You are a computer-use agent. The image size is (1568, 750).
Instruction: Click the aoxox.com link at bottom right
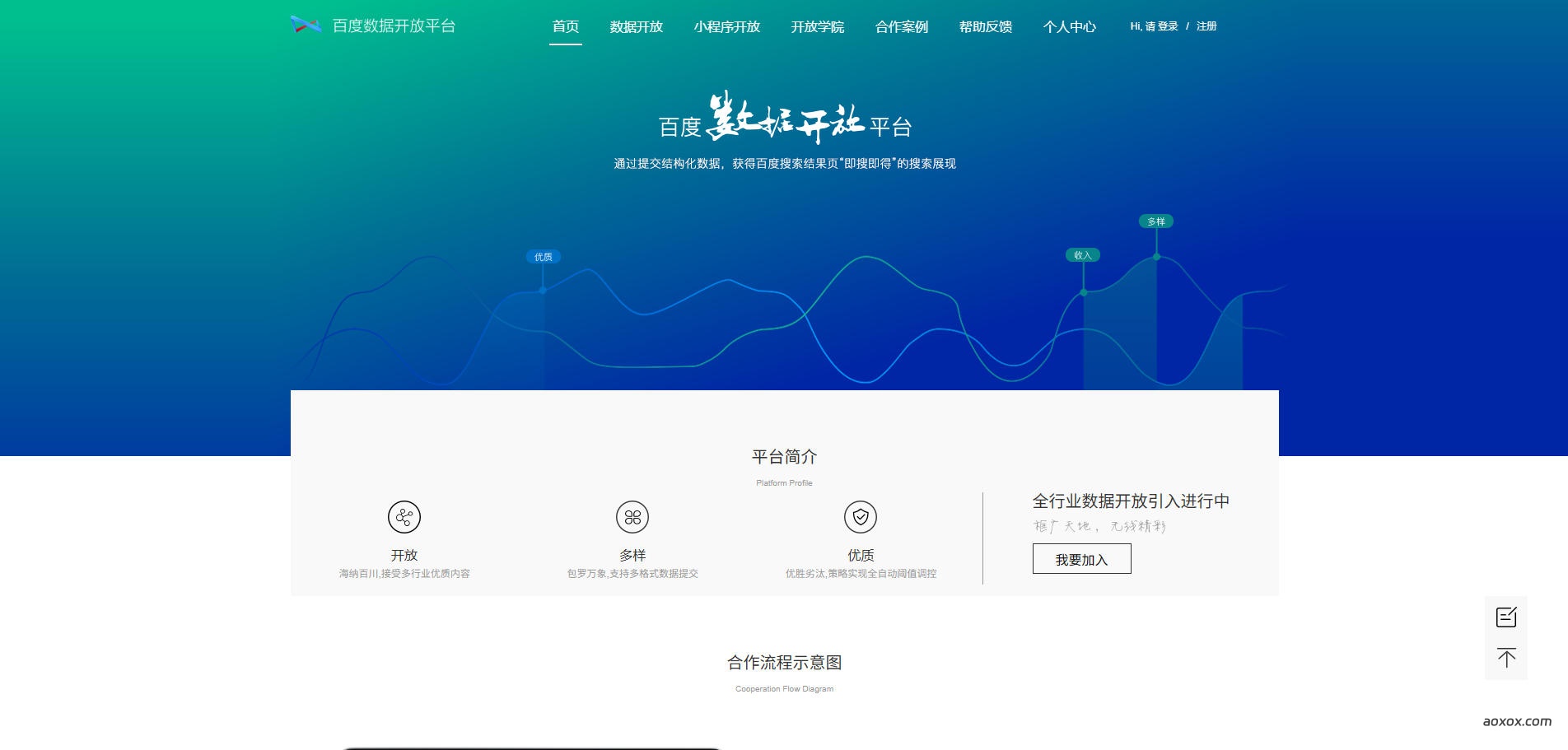coord(1528,720)
